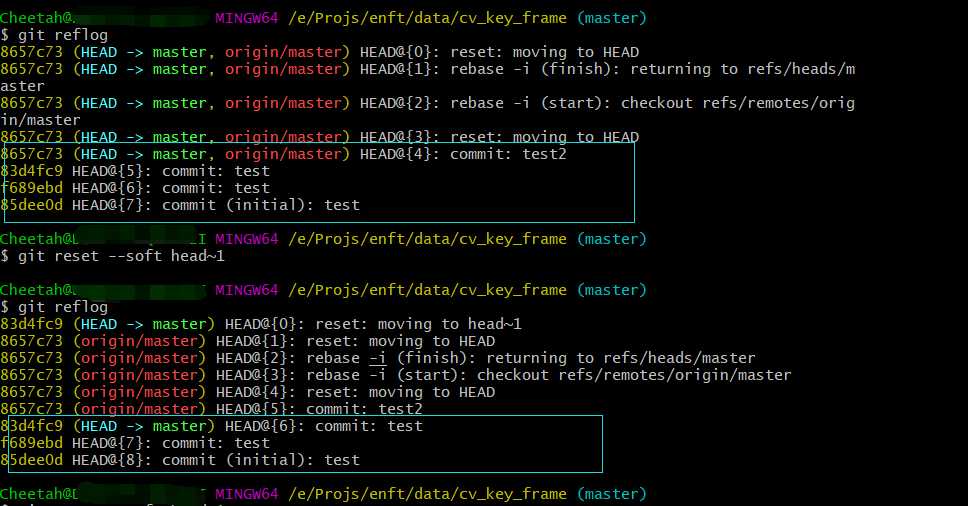Click the 'HEAD@{1}: reset: moving to HEAD' line with (origin/master)
The height and width of the screenshot is (506, 968).
click(x=248, y=341)
